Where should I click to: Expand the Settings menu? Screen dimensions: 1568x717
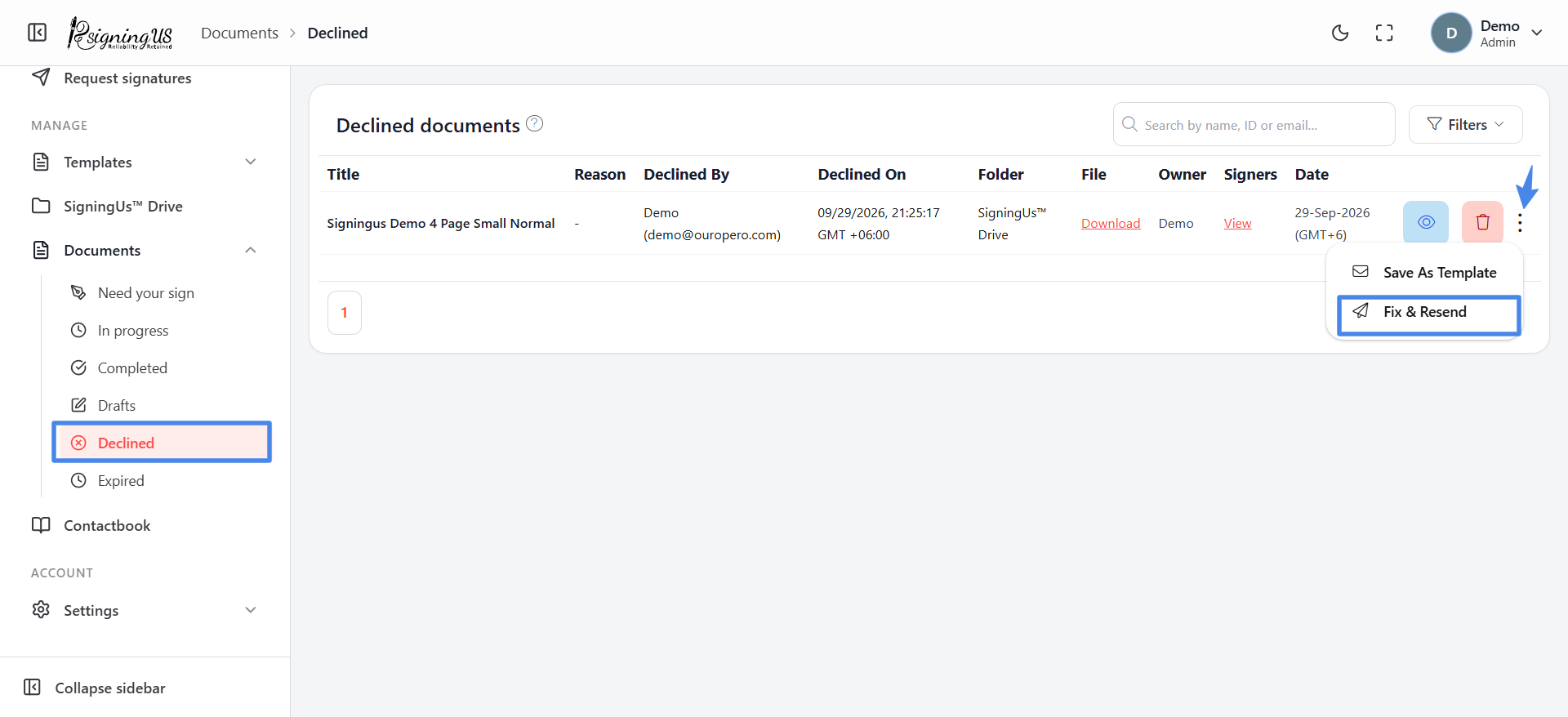[145, 610]
